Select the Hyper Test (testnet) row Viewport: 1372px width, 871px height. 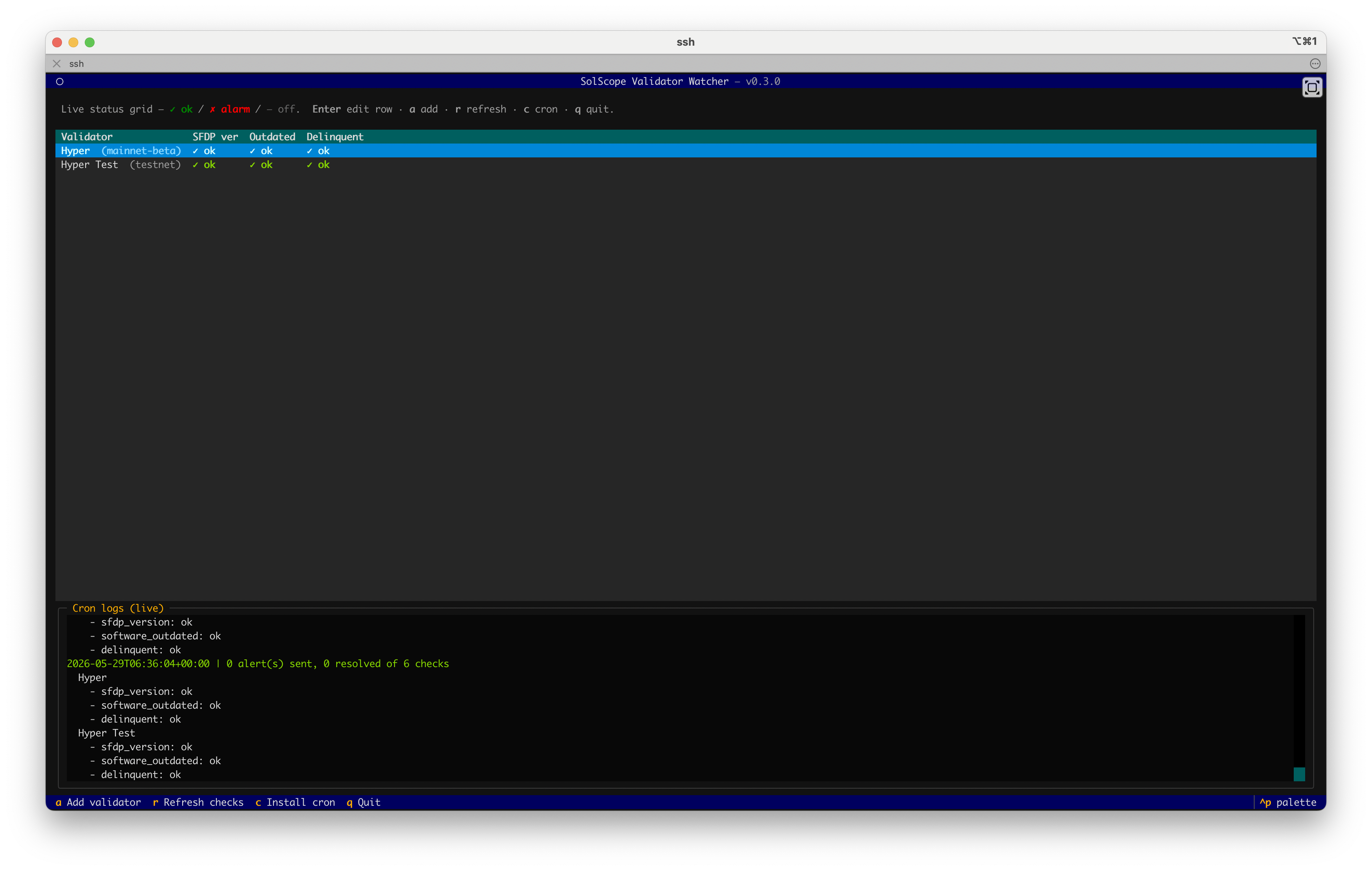click(686, 165)
